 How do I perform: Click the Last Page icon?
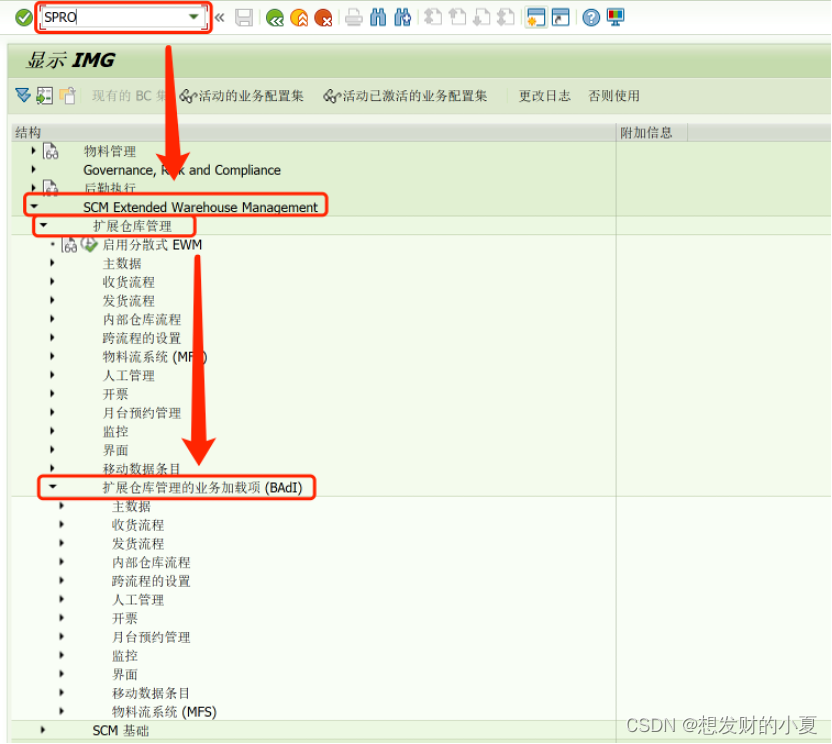tap(506, 18)
